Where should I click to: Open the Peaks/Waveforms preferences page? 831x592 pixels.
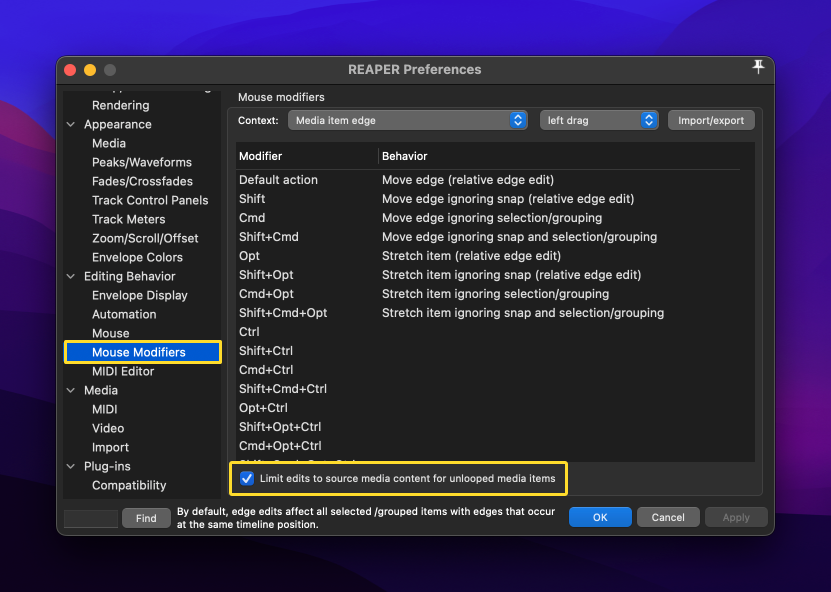coord(142,163)
